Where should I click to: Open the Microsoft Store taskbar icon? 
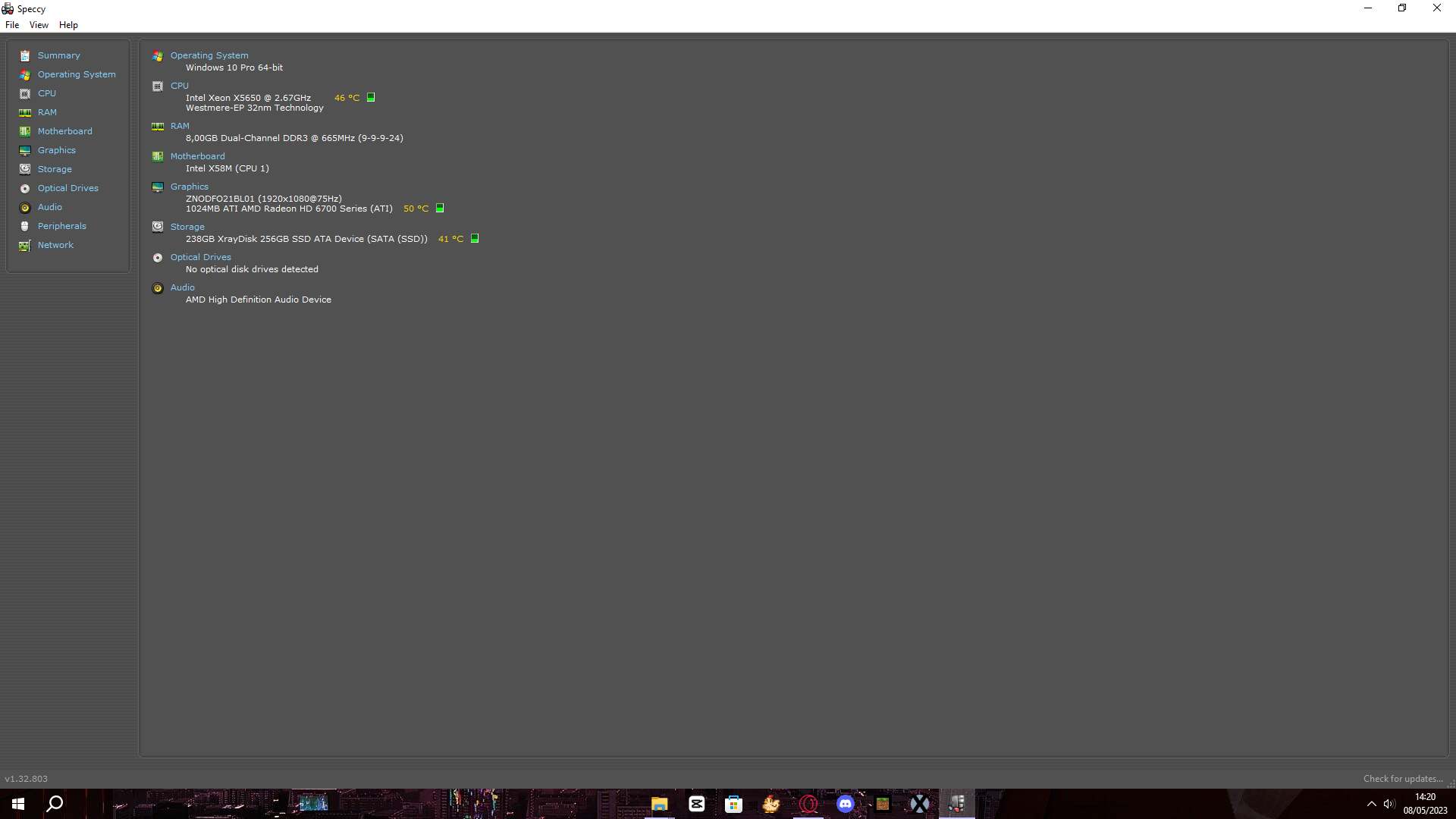[x=733, y=804]
